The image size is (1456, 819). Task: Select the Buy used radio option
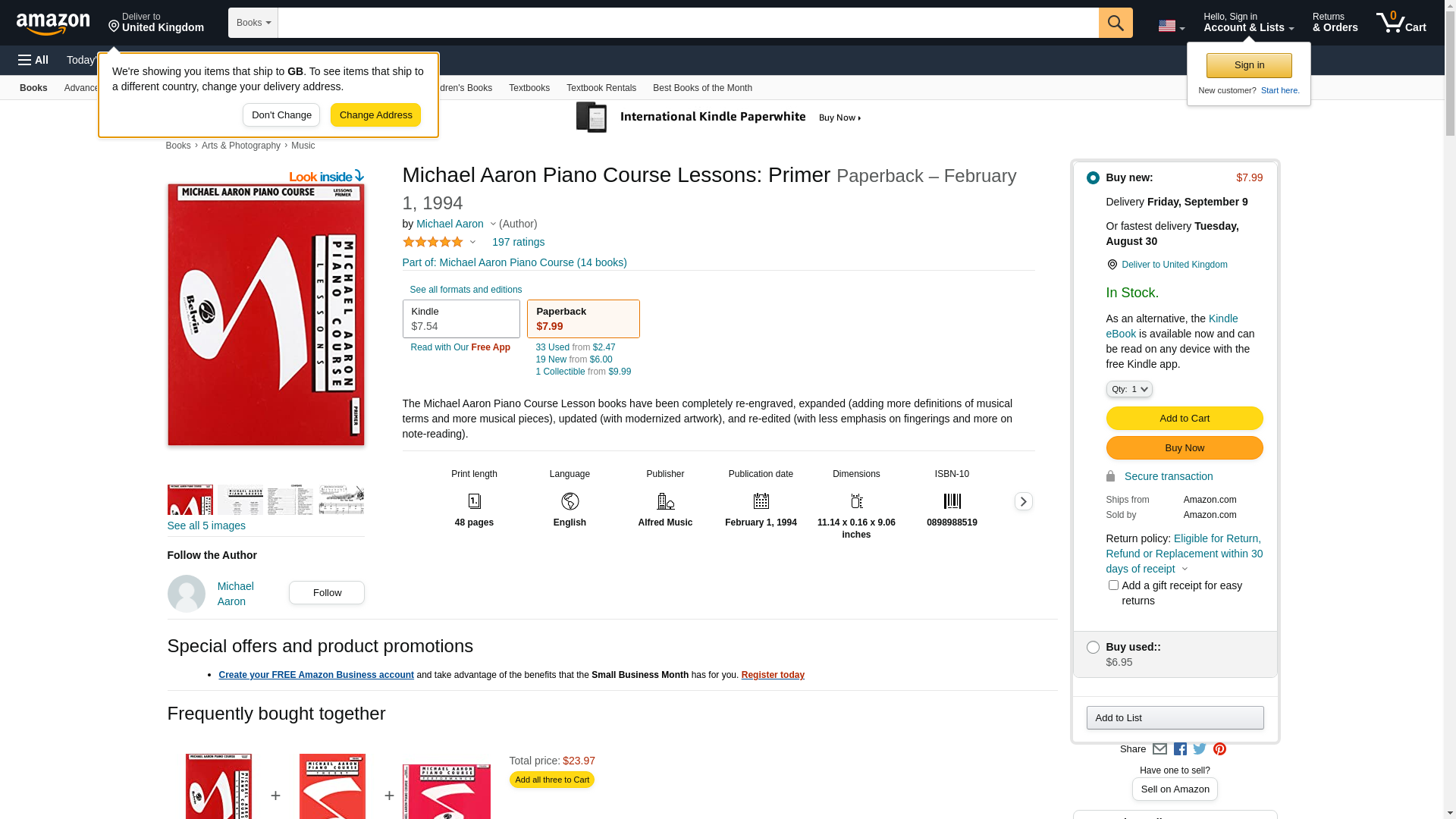[x=1093, y=648]
